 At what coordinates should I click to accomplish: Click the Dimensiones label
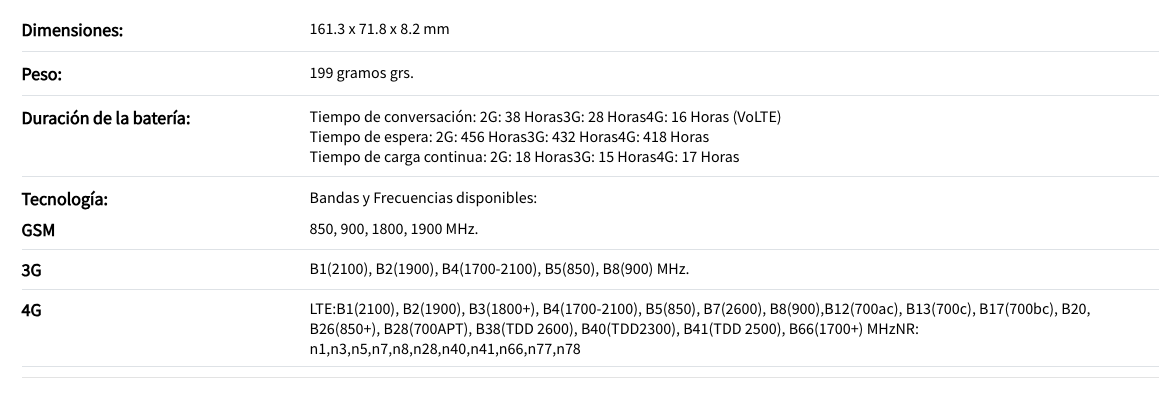click(72, 30)
